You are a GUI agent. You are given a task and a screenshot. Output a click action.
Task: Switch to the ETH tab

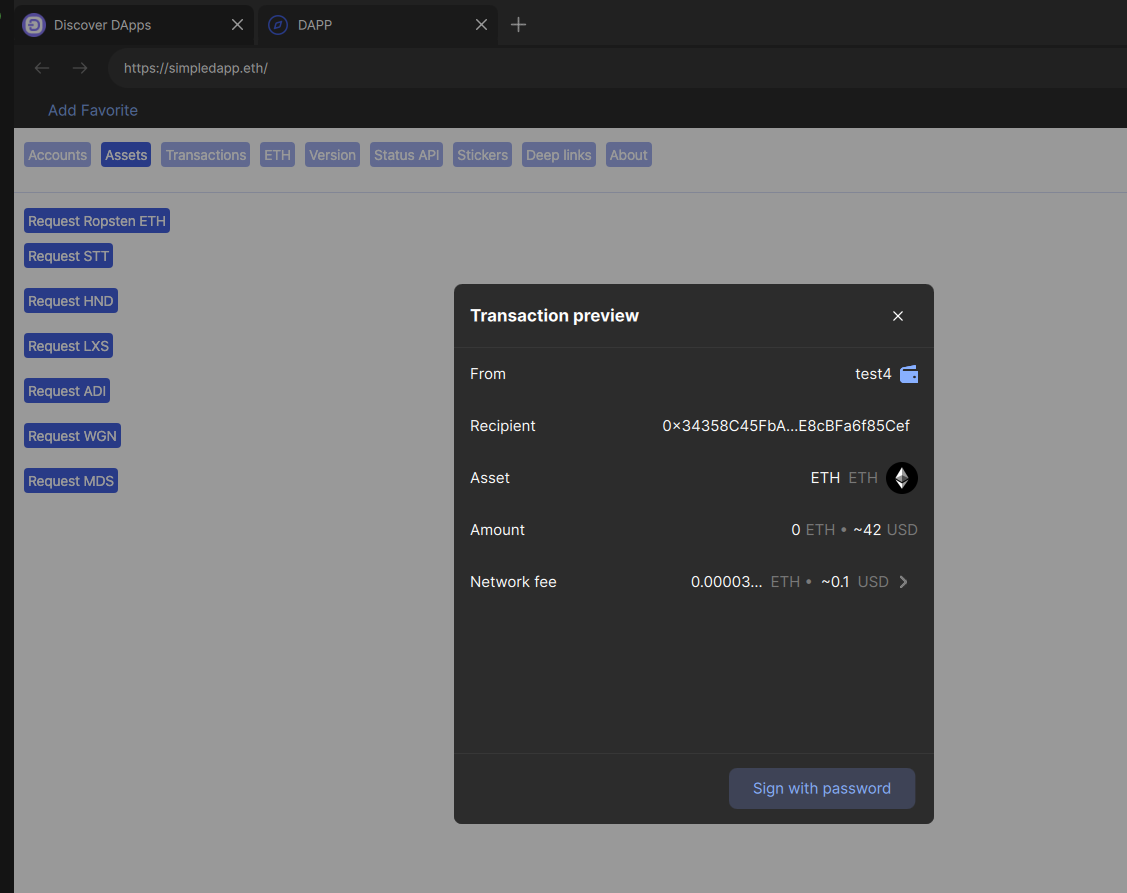tap(277, 155)
